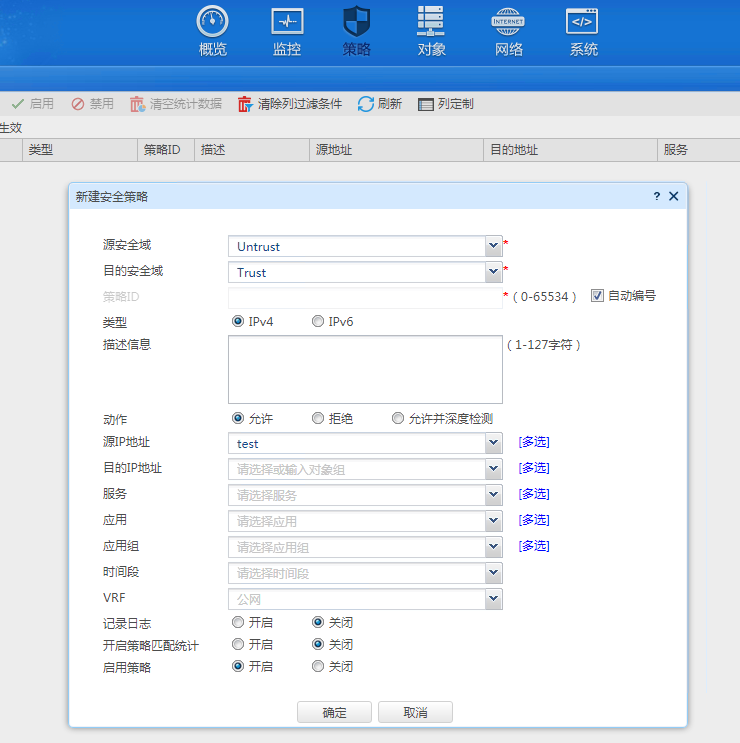The image size is (740, 743).
Task: Click the 取消 cancel button
Action: 415,712
